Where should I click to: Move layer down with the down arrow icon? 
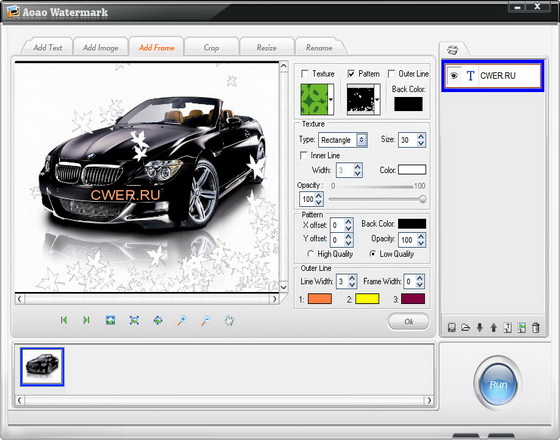pos(479,327)
